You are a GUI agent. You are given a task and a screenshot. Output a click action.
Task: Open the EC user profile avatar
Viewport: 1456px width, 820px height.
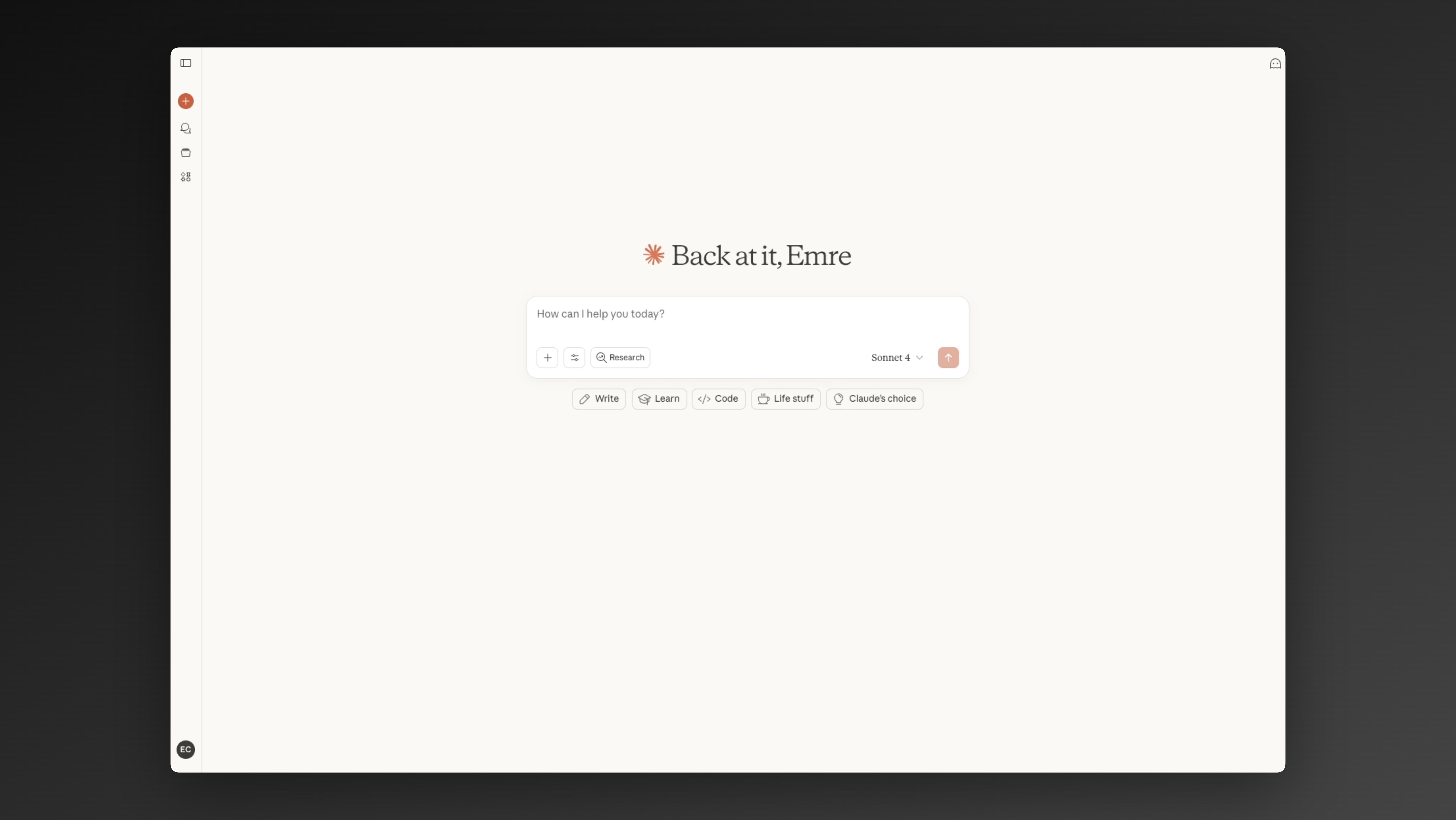click(185, 749)
